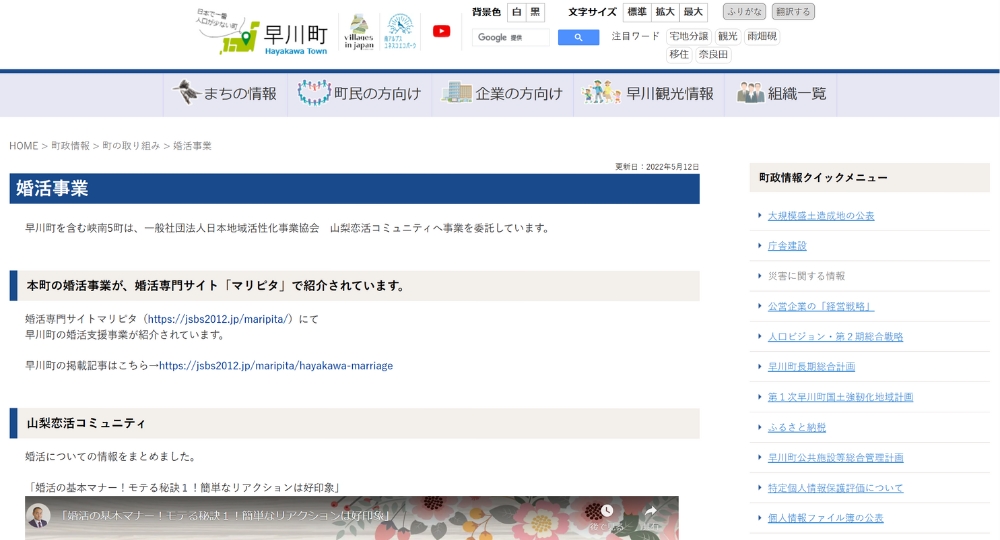Open ふるさと納税 in quick menu

(x=797, y=427)
